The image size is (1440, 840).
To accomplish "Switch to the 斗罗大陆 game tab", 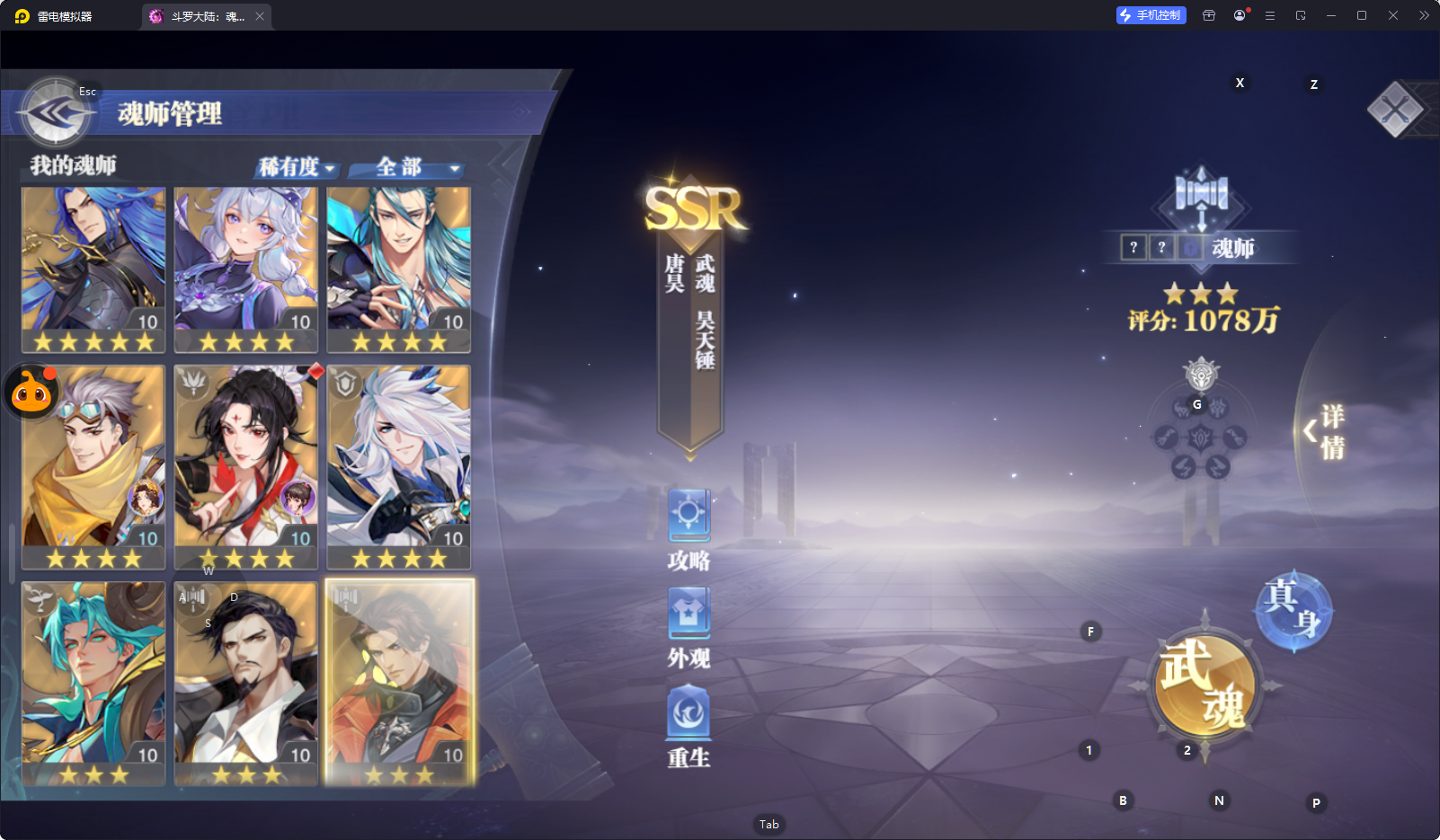I will (x=207, y=16).
